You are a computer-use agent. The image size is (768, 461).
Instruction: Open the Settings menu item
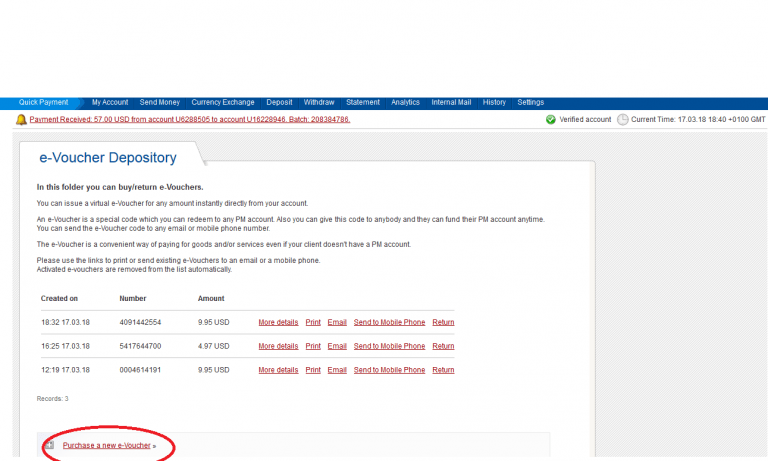tap(530, 102)
